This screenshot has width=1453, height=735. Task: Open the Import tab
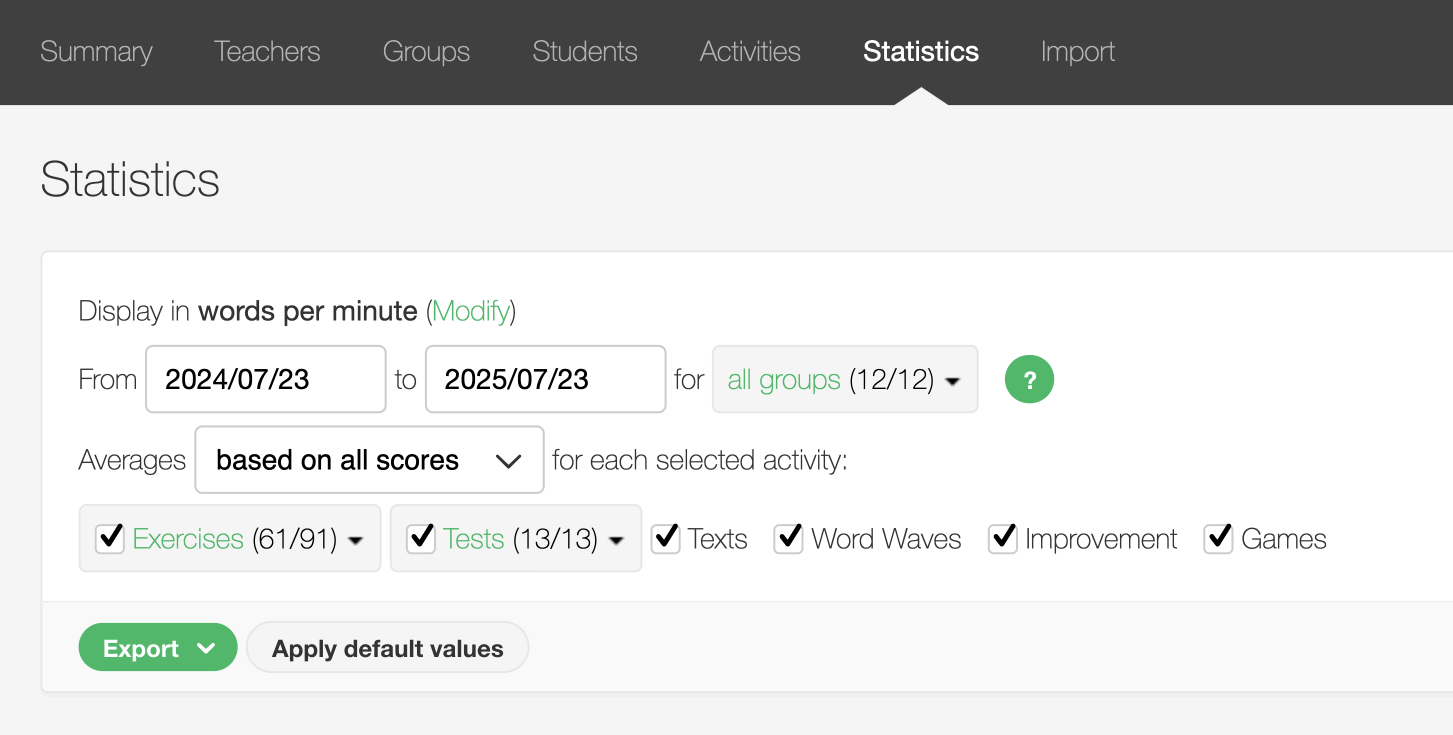point(1077,52)
